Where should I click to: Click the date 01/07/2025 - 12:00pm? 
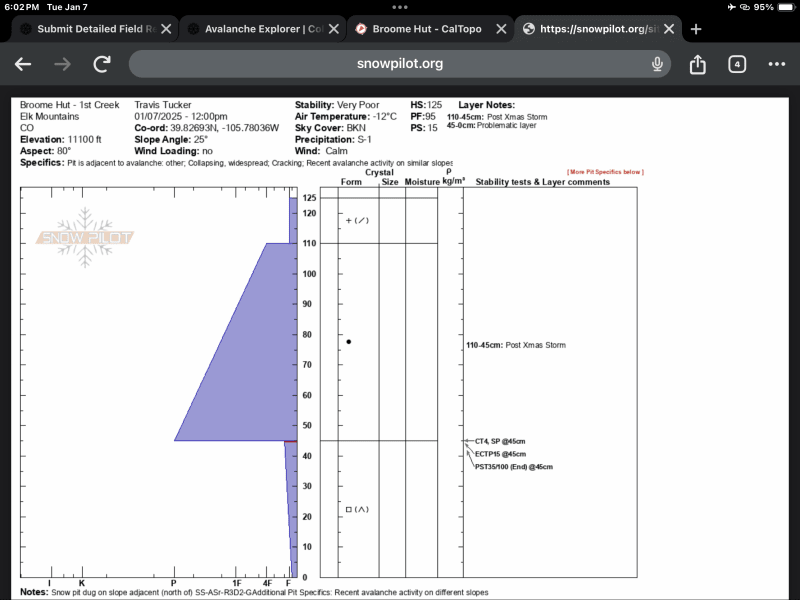coord(181,116)
